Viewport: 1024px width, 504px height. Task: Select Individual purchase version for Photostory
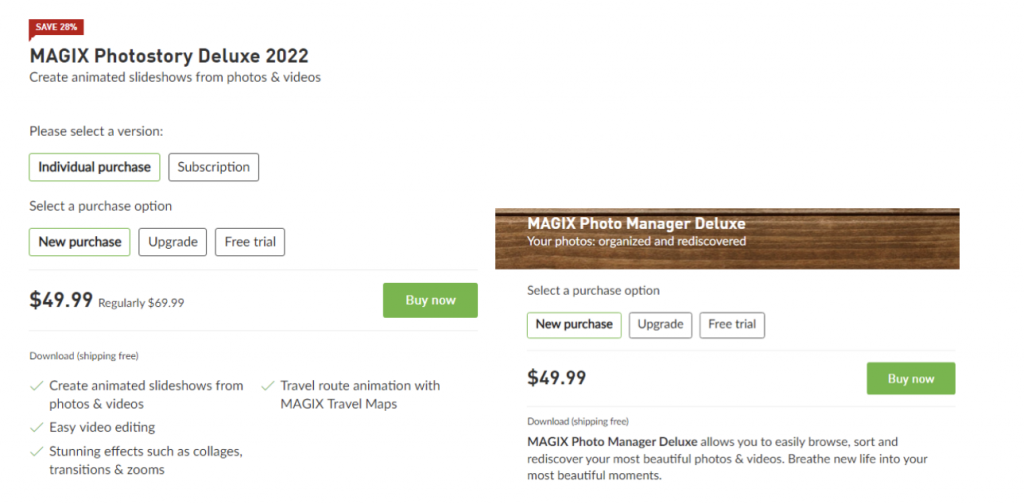pos(94,167)
